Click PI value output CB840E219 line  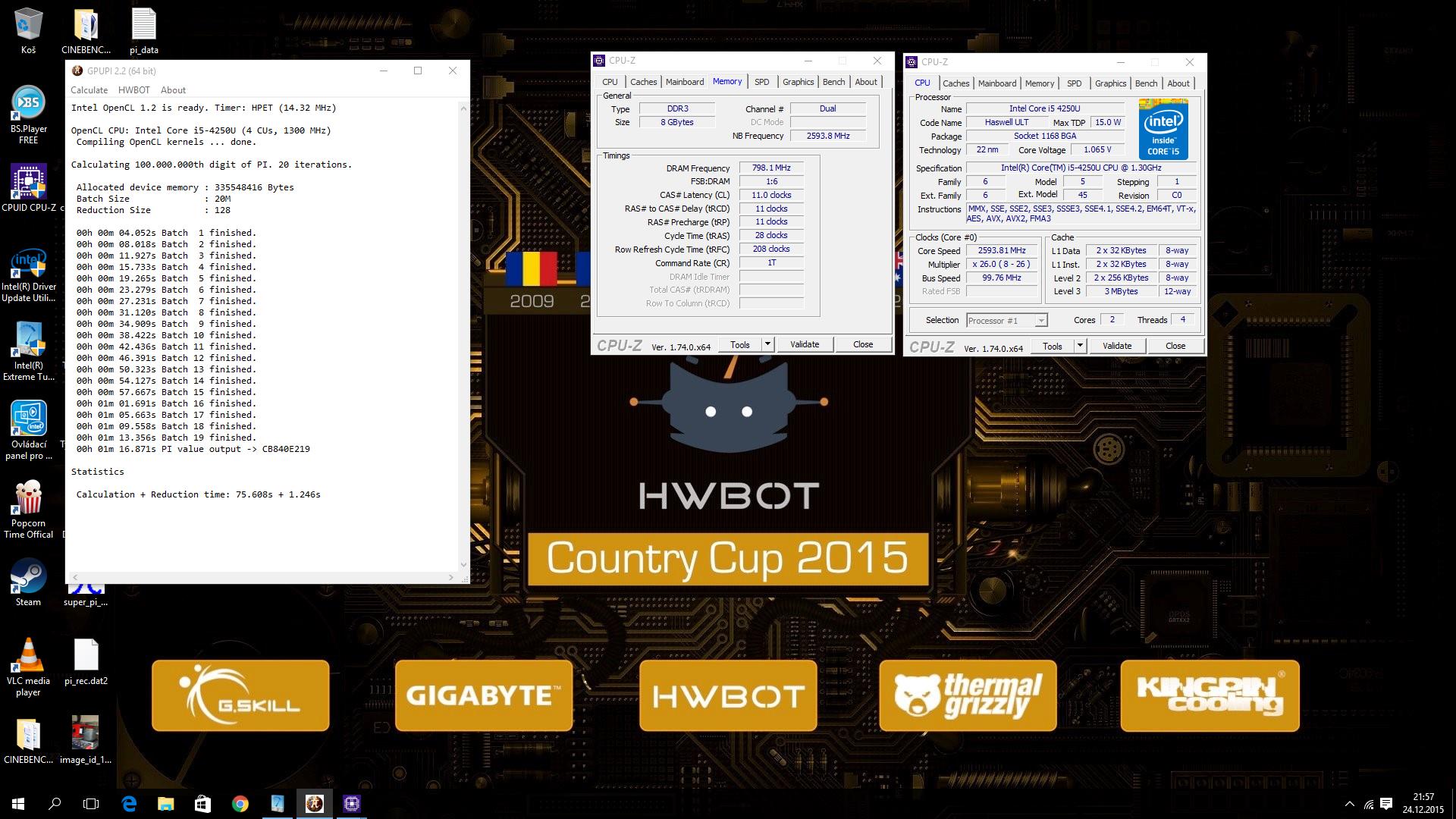[x=193, y=449]
